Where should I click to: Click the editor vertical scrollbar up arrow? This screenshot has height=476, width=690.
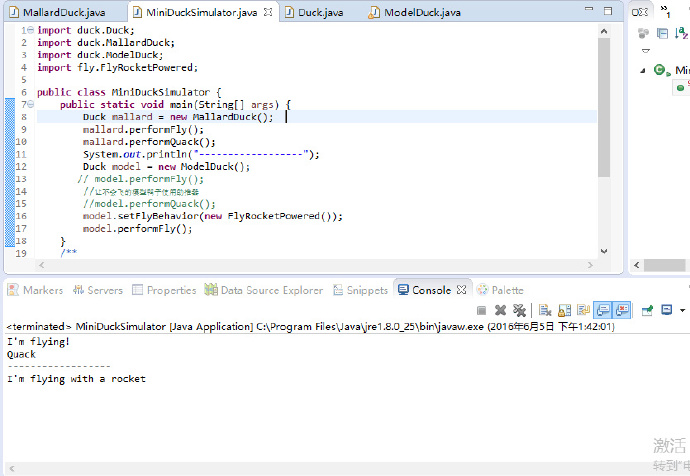pos(604,31)
